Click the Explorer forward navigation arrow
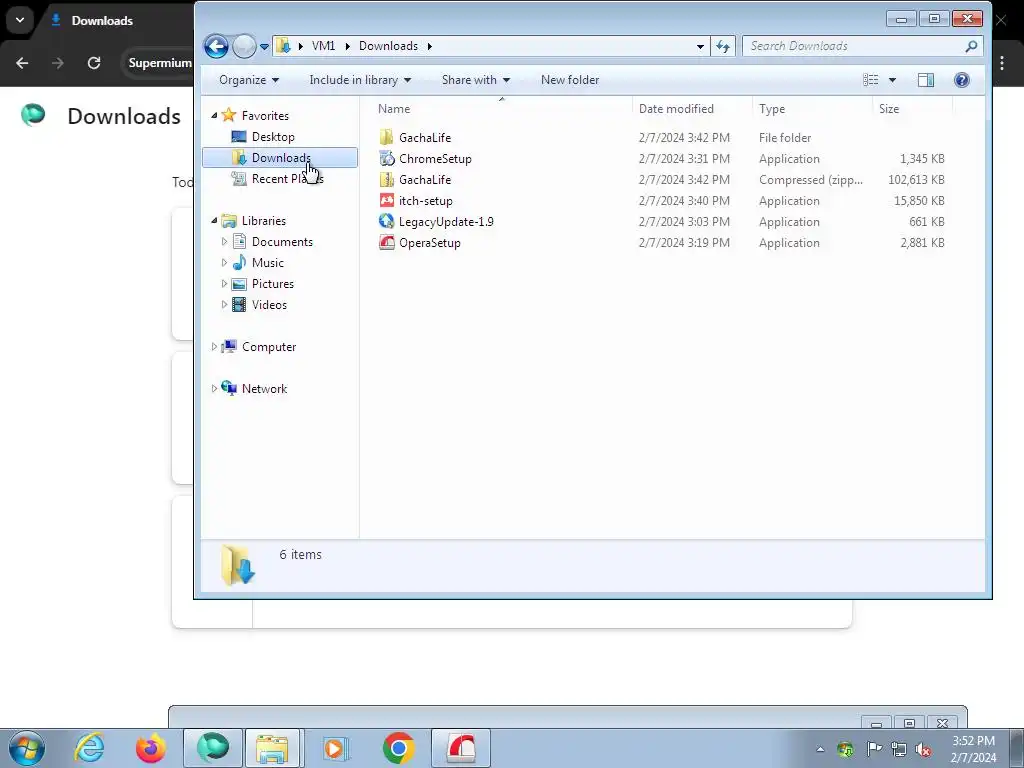The height and width of the screenshot is (768, 1024). coord(244,46)
